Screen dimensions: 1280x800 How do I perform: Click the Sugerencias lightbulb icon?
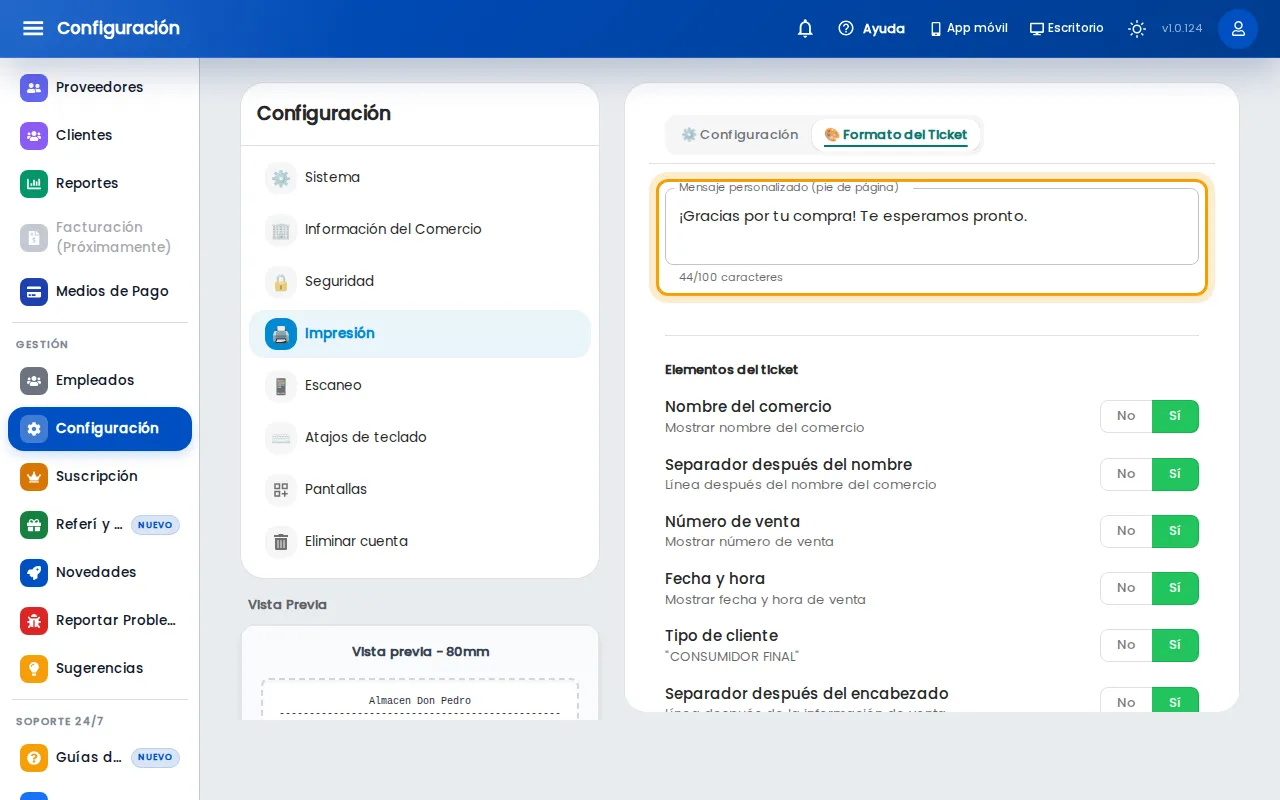click(34, 669)
